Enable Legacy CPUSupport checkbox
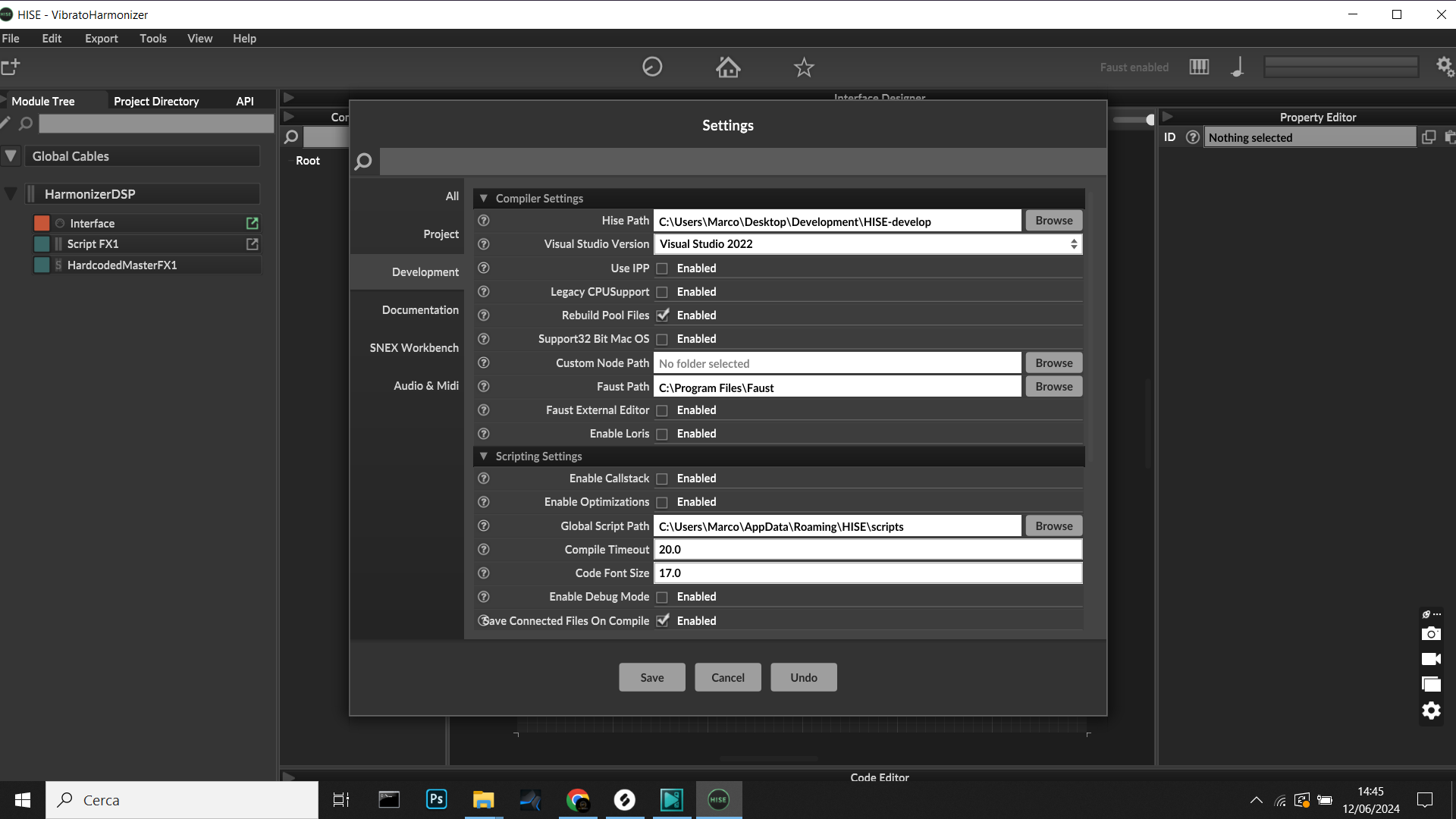 [x=662, y=292]
